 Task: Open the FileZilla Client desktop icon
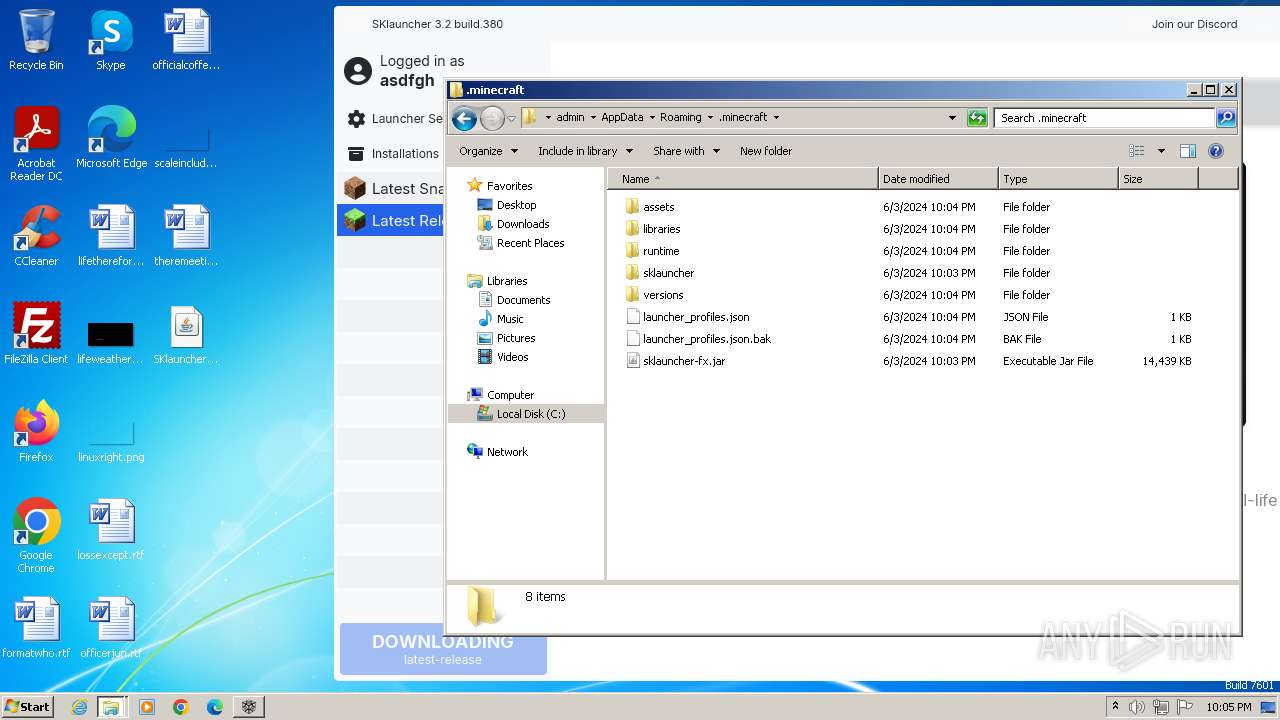coord(36,334)
